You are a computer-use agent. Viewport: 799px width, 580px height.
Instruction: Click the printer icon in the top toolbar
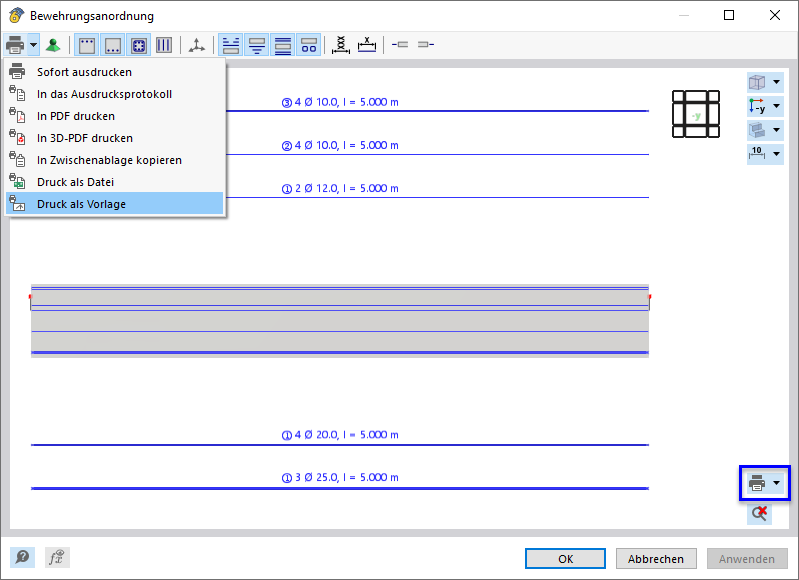click(15, 45)
